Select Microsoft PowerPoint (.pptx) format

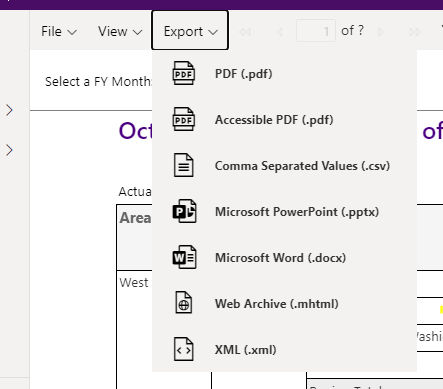[284, 211]
